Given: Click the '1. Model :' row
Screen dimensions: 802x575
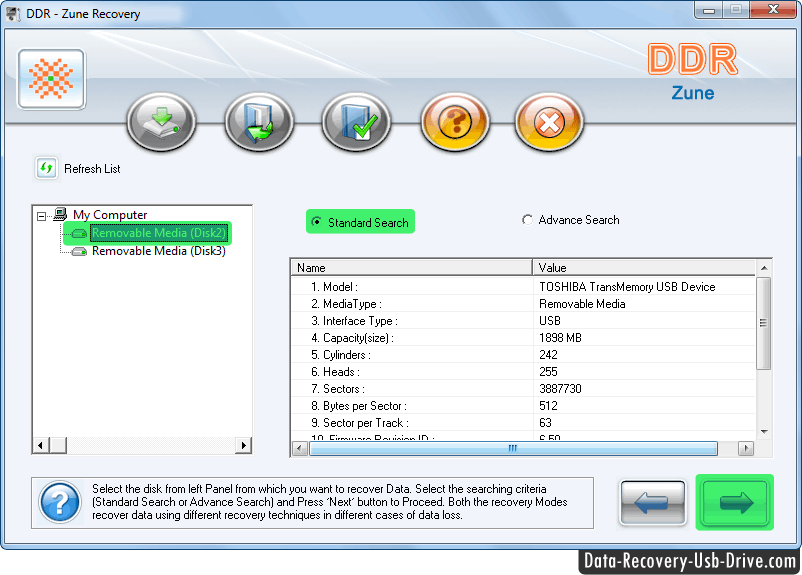Looking at the screenshot, I should click(x=523, y=286).
